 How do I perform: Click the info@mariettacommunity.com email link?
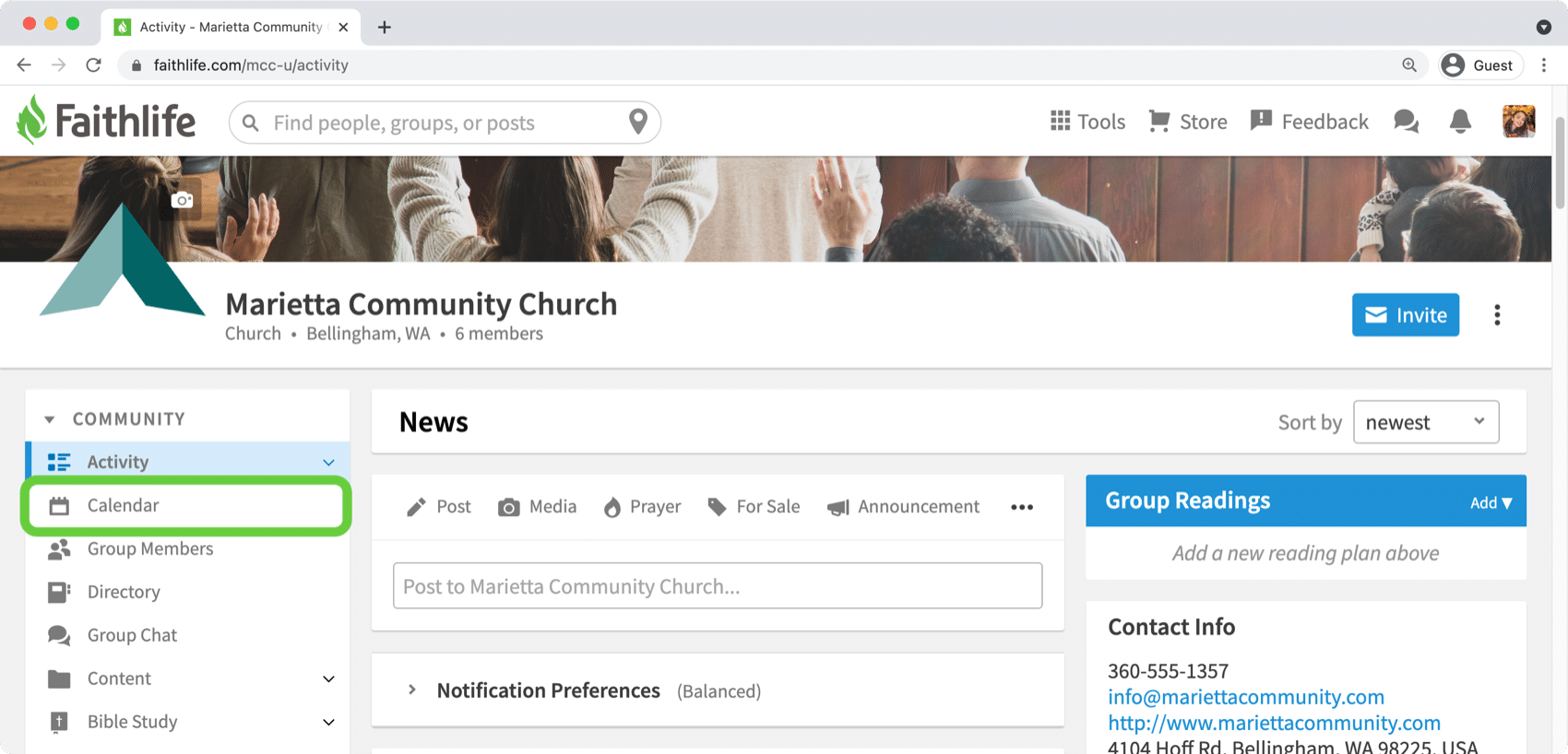coord(1246,697)
